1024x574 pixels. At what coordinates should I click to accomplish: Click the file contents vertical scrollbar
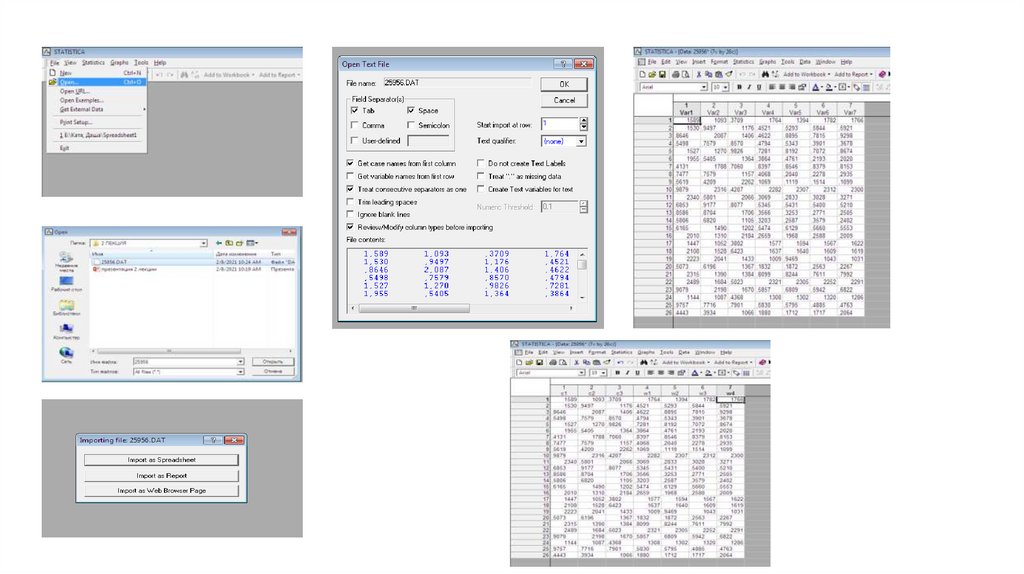(x=582, y=276)
